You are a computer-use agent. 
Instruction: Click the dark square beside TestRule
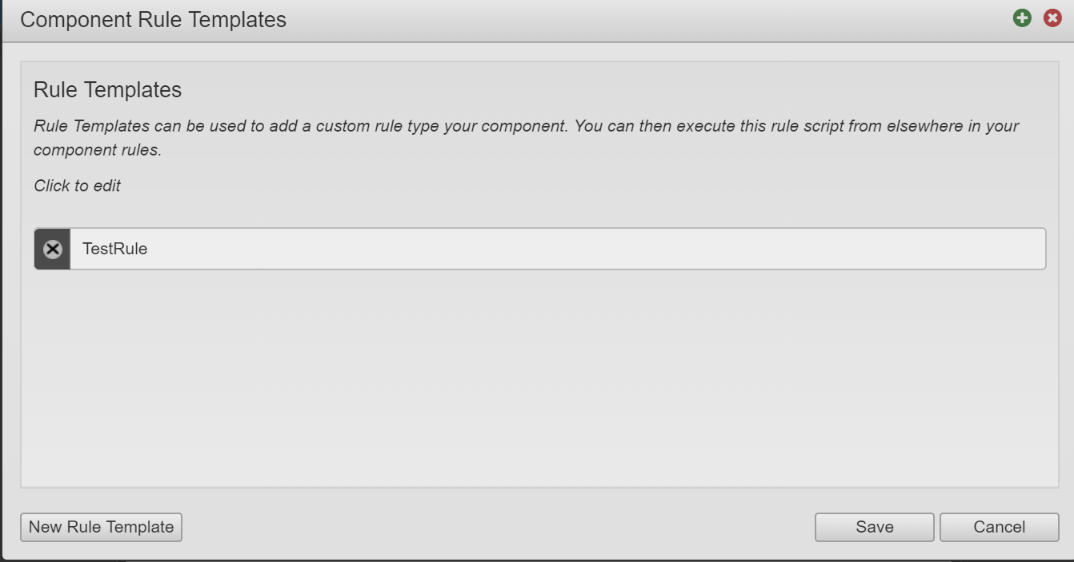point(53,249)
